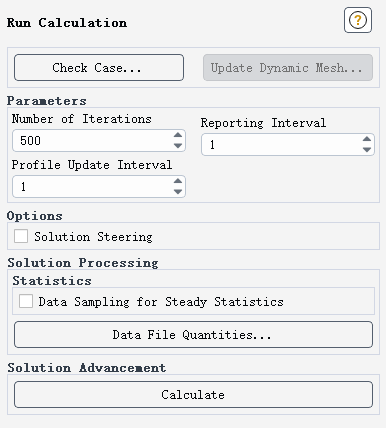Focus the Number of Iterations field
The height and width of the screenshot is (428, 386).
[x=92, y=140]
